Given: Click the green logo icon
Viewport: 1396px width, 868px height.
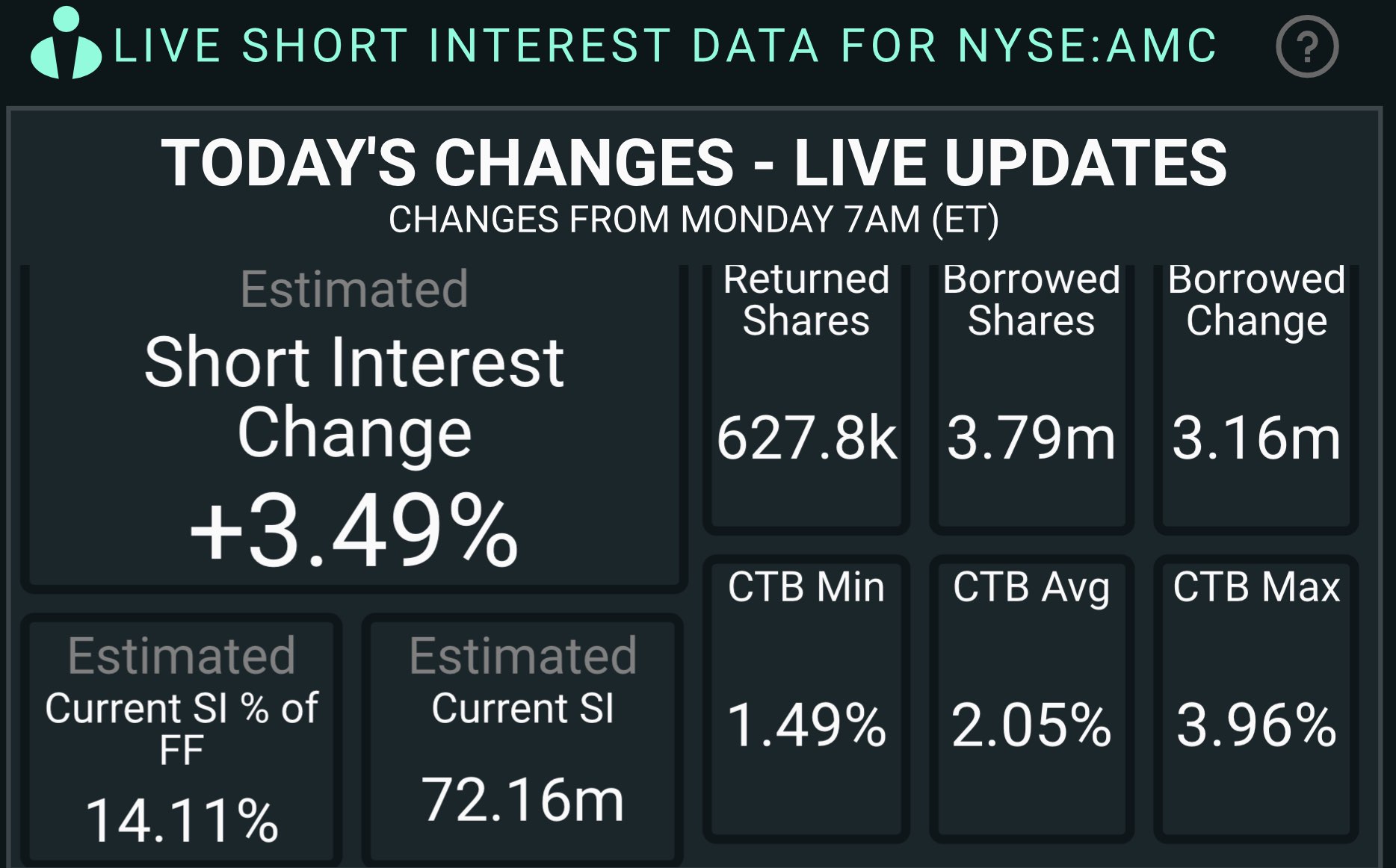Looking at the screenshot, I should coord(65,45).
